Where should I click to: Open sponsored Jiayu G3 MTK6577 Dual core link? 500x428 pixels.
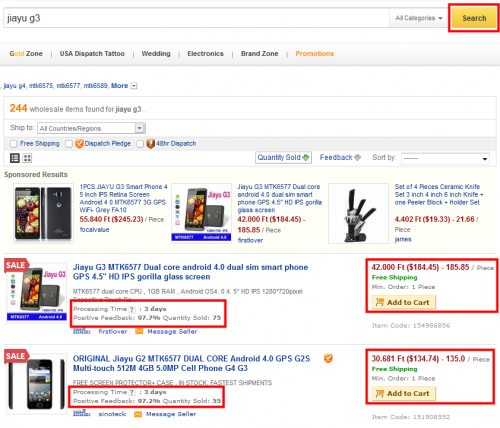[x=279, y=198]
